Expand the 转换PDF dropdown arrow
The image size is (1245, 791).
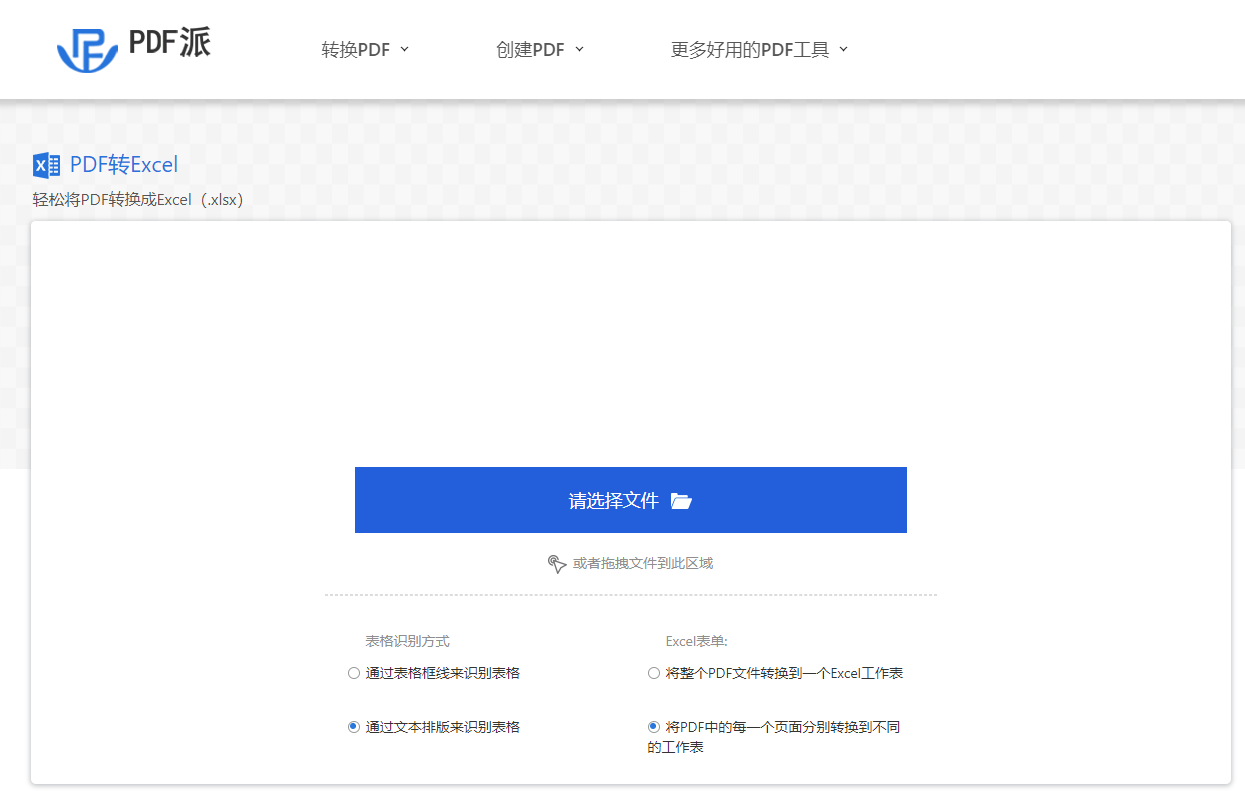(x=404, y=49)
